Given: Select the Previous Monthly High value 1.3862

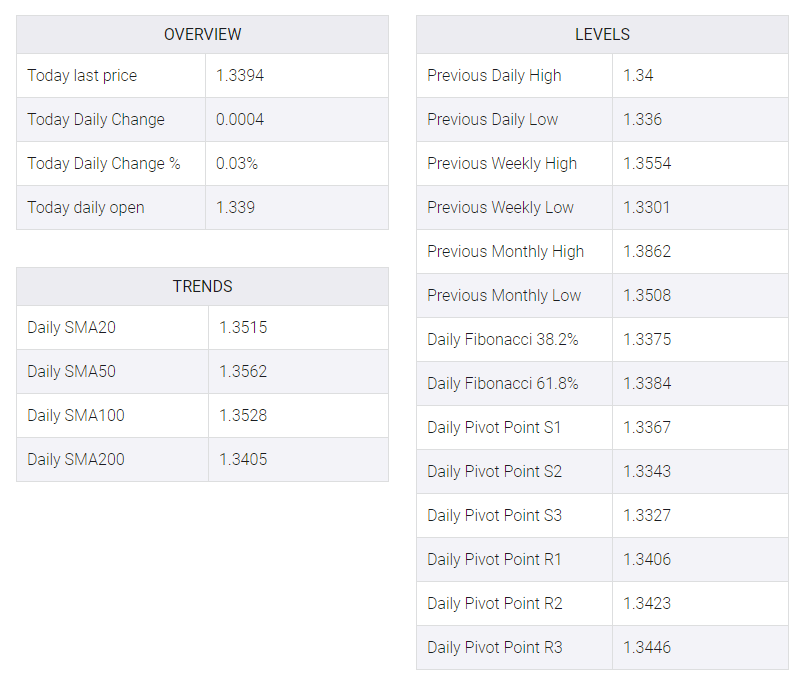Looking at the screenshot, I should 647,251.
